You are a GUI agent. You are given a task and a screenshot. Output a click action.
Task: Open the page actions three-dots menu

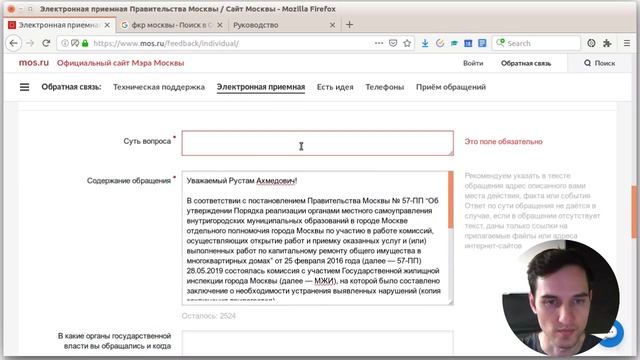[x=379, y=43]
